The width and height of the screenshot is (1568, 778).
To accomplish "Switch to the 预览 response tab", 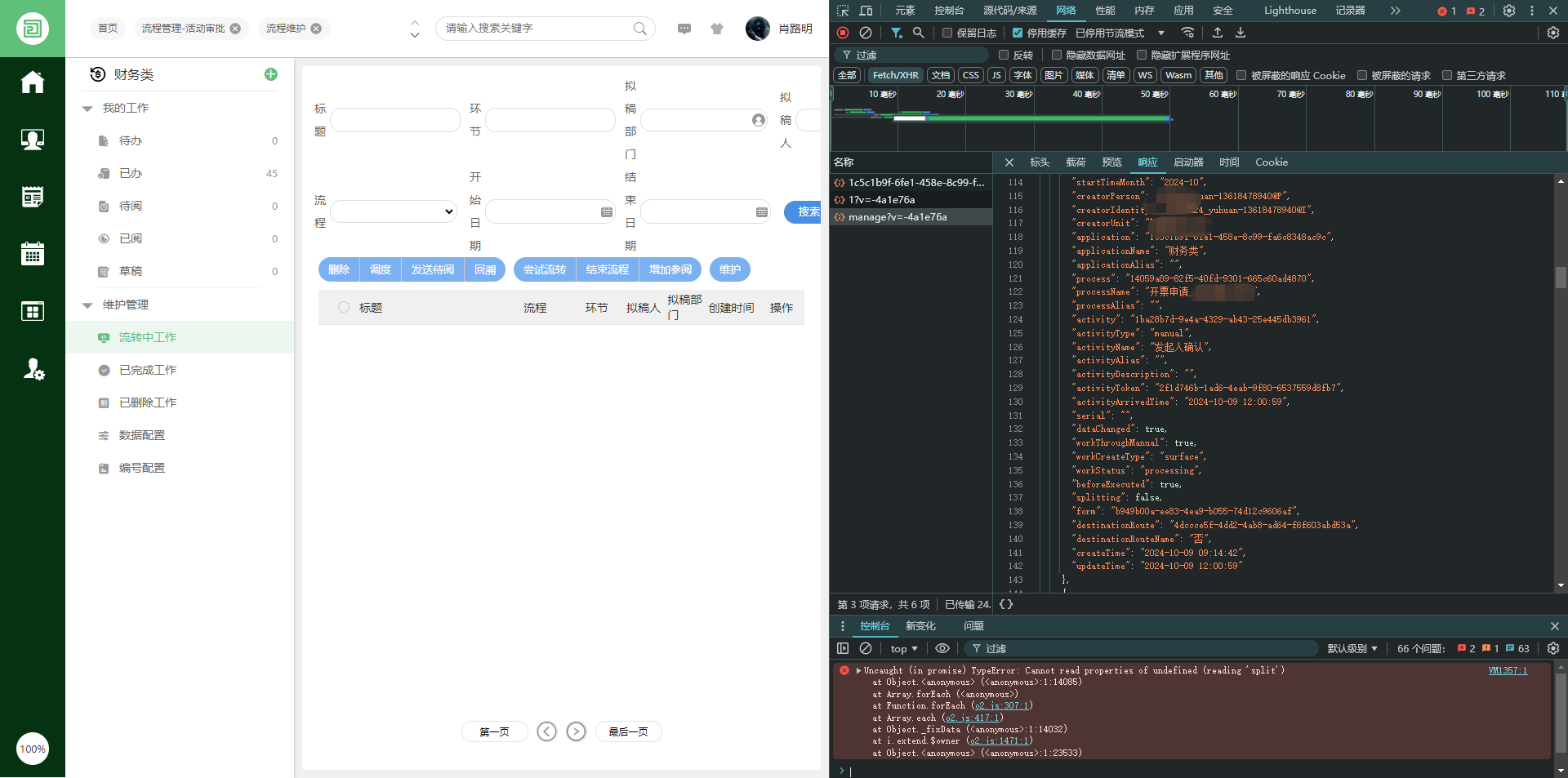I will click(1111, 162).
